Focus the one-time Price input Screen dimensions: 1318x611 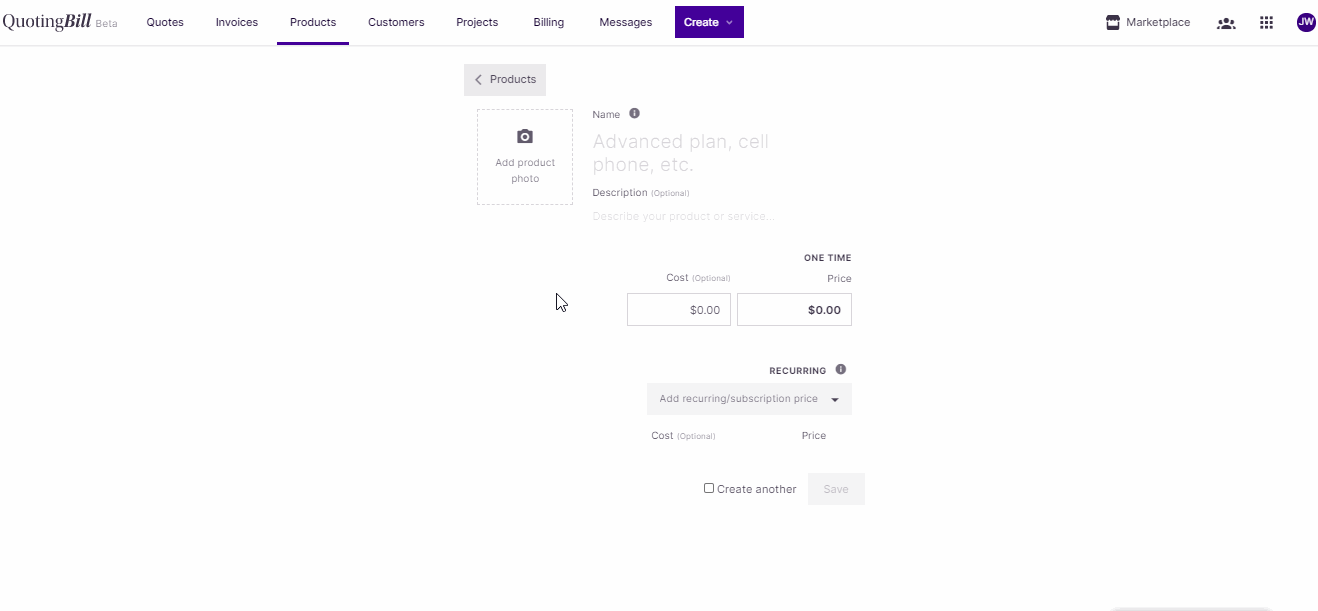tap(794, 310)
